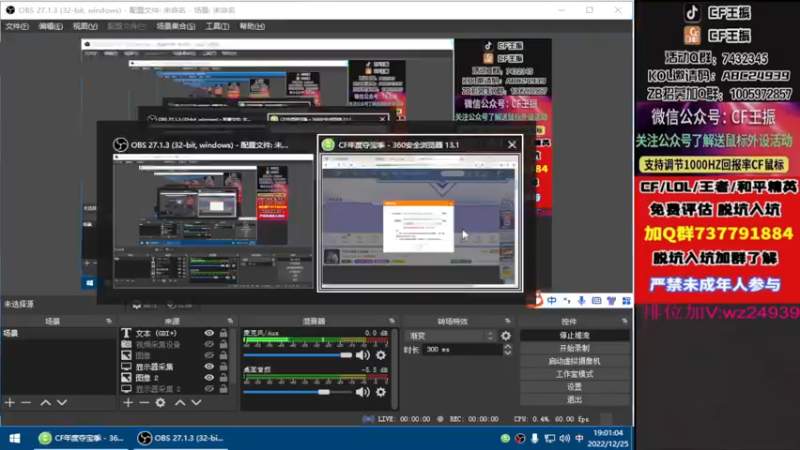Adjust the desktop audio volume slider
This screenshot has width=800, height=450.
coord(297,392)
